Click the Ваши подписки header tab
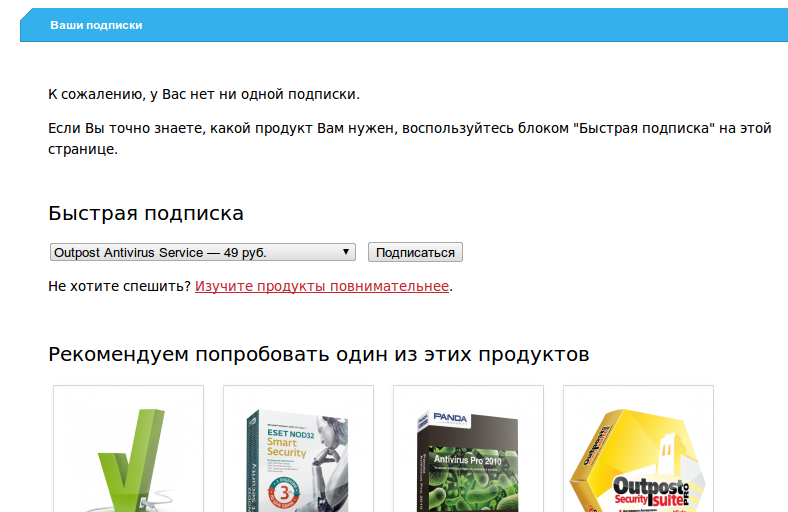The height and width of the screenshot is (512, 788). pyautogui.click(x=96, y=25)
